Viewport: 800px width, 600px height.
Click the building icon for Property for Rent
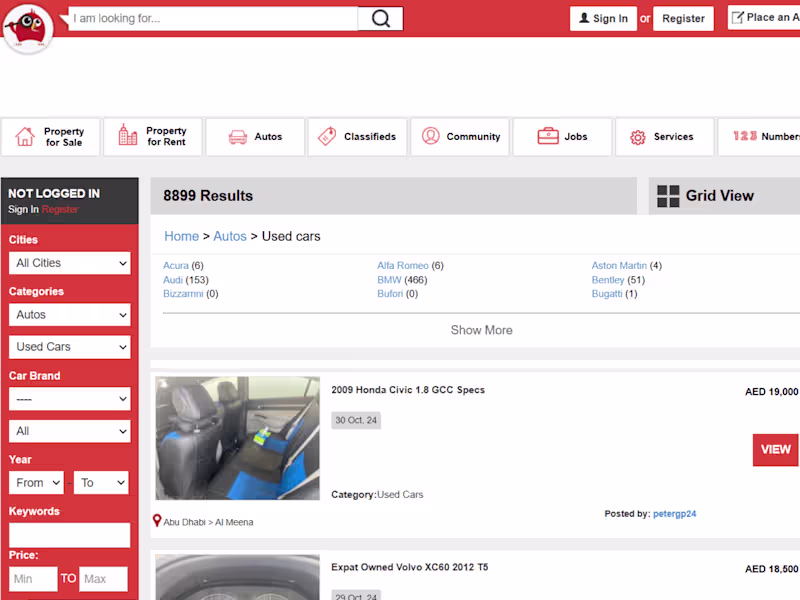pos(128,135)
